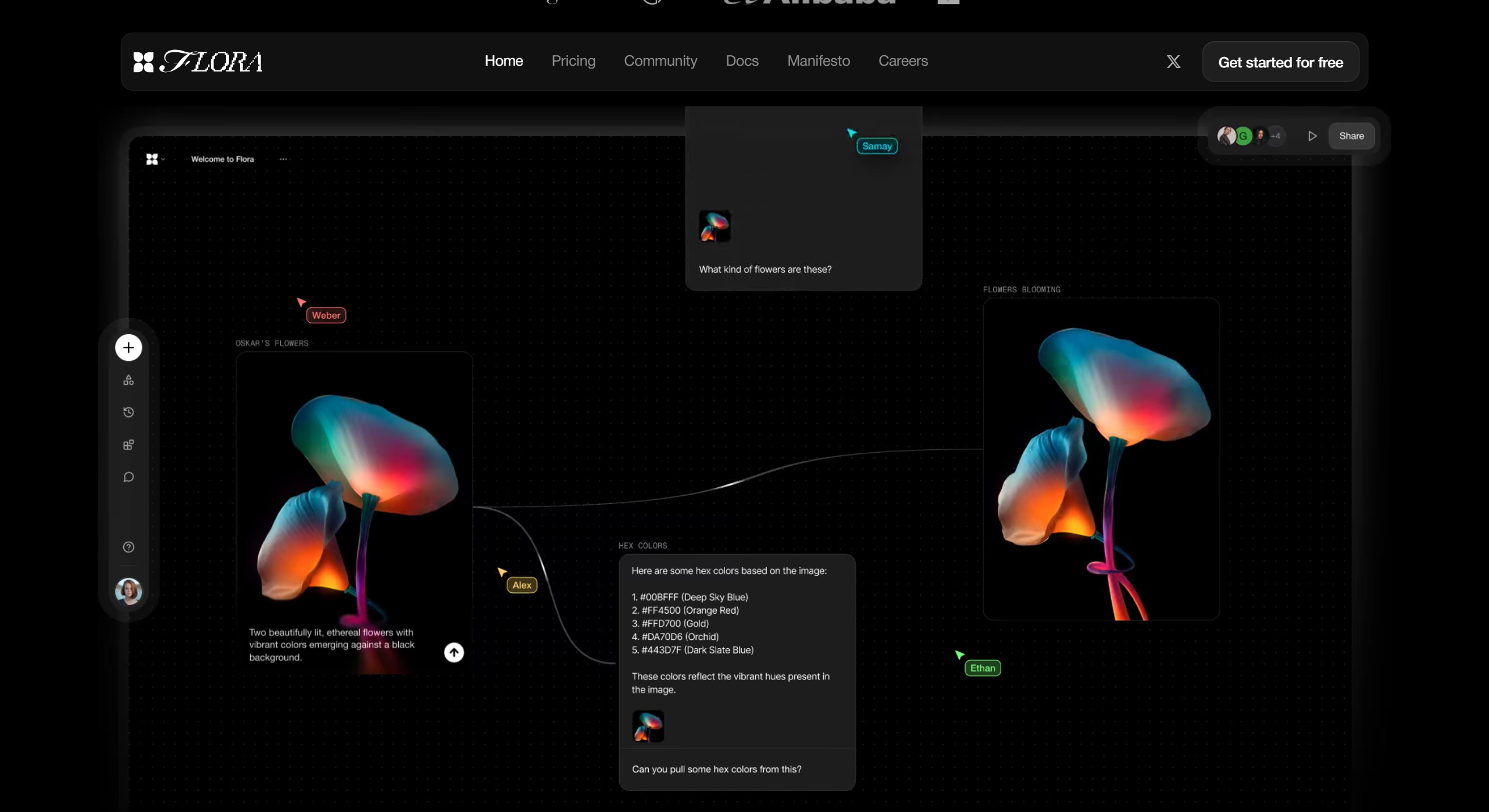The height and width of the screenshot is (812, 1489).
Task: Open the three-dot menu beside Welcome to Flora
Action: 283,159
